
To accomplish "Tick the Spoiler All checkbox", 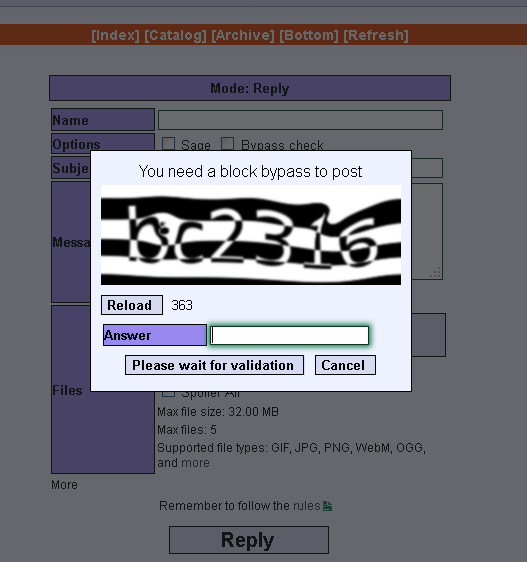I will 168,394.
